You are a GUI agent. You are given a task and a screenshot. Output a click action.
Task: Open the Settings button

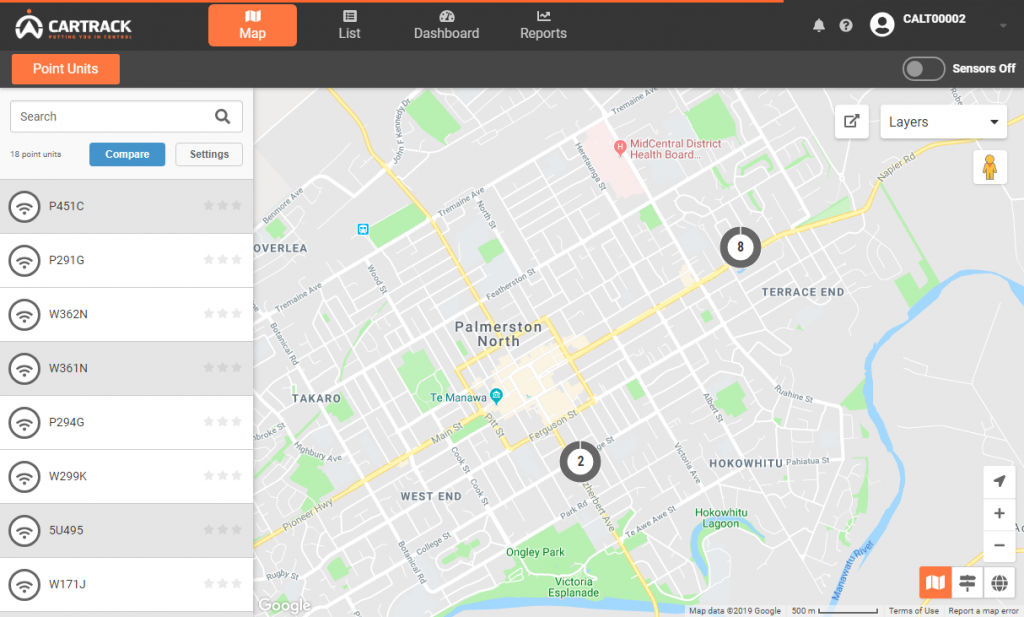[209, 154]
